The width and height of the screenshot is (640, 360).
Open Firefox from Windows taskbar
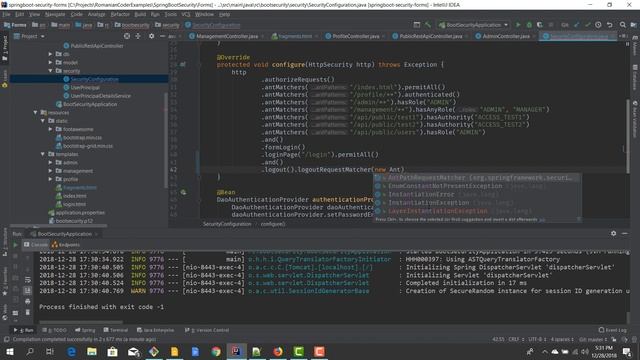(x=278, y=351)
